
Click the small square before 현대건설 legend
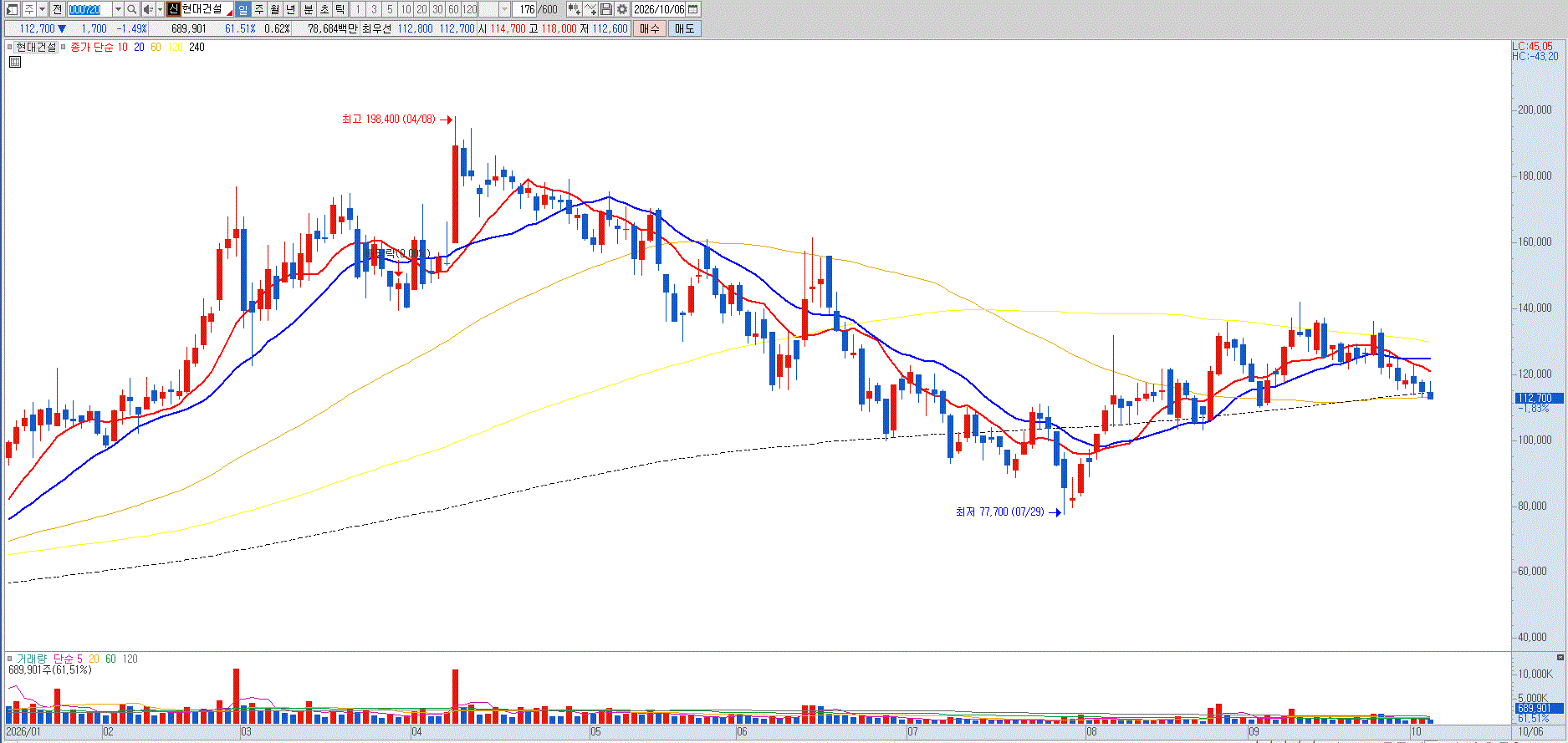11,48
